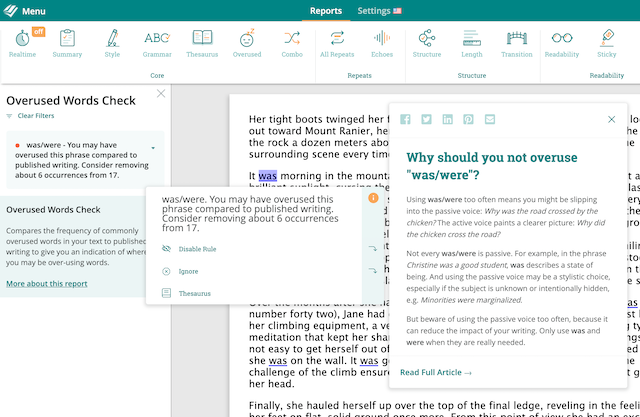Open the Read Full Article link

tap(436, 373)
